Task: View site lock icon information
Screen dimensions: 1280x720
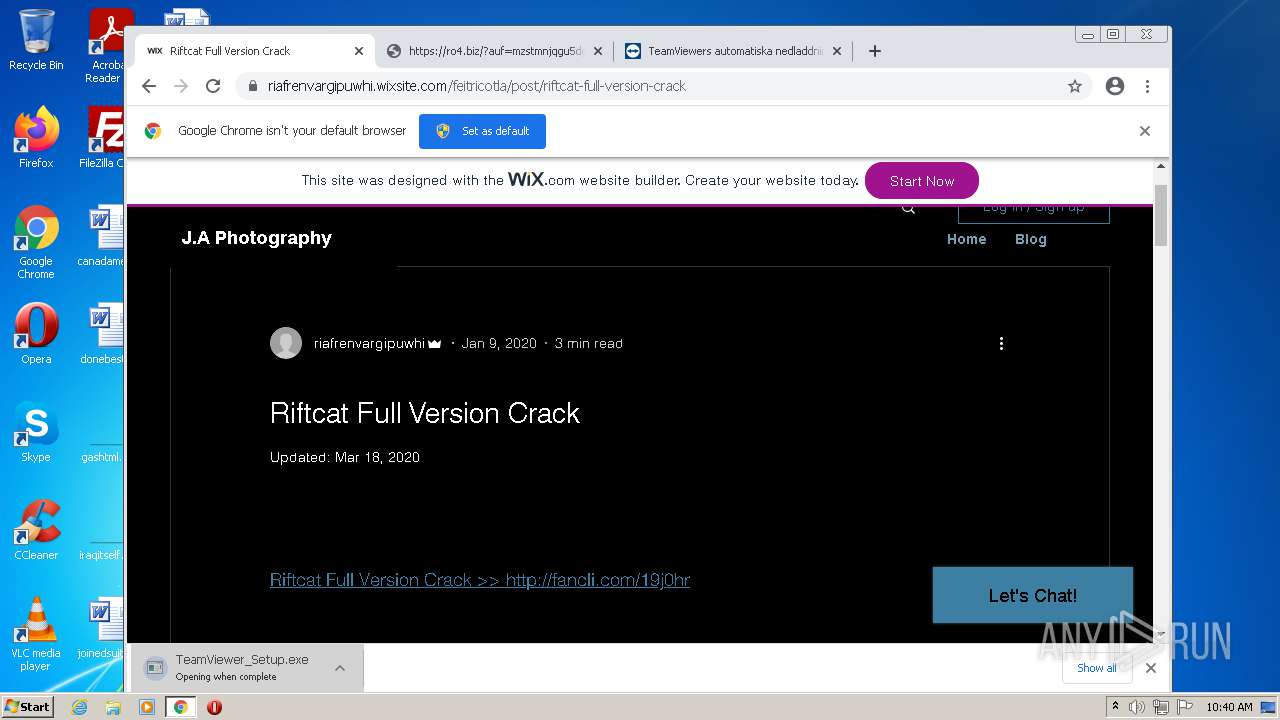Action: (x=252, y=86)
